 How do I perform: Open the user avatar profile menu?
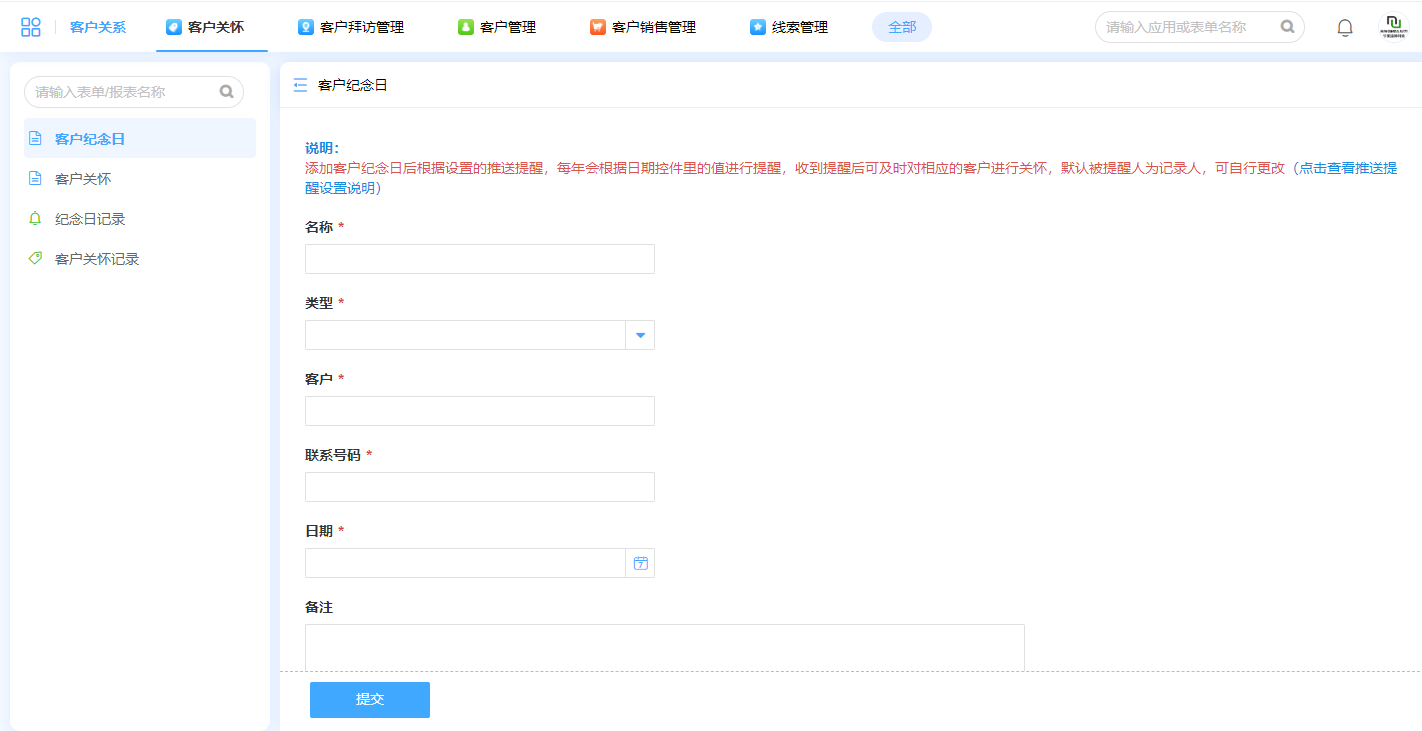1392,27
